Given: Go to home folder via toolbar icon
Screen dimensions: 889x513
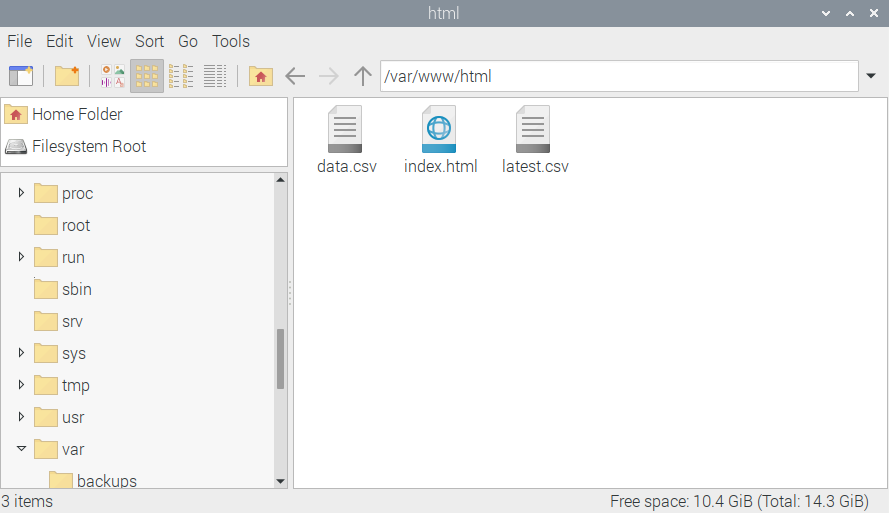Looking at the screenshot, I should (261, 76).
